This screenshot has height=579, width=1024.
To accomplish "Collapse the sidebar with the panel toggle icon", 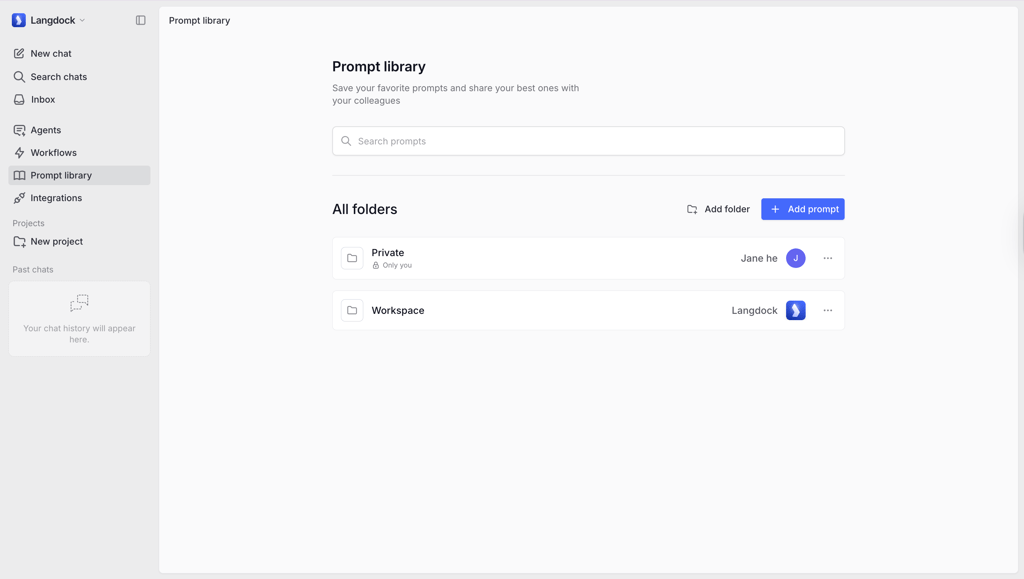I will pyautogui.click(x=140, y=20).
